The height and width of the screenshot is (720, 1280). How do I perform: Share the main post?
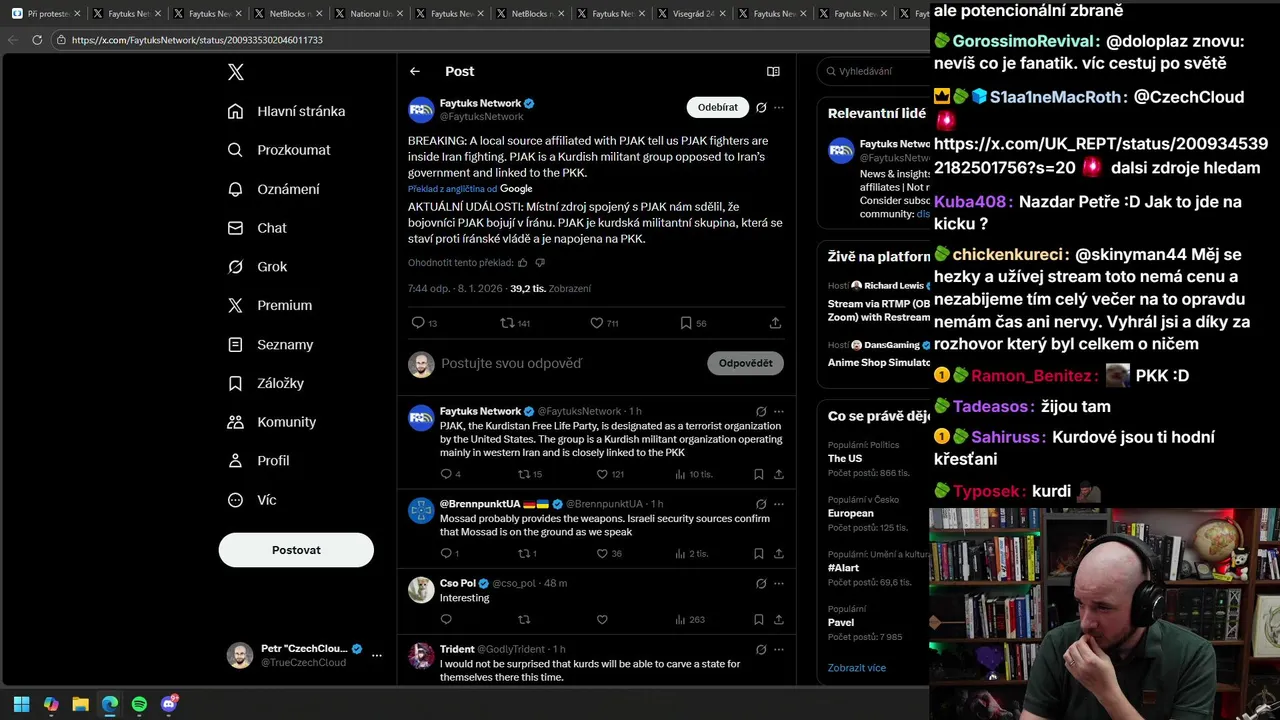tap(775, 323)
